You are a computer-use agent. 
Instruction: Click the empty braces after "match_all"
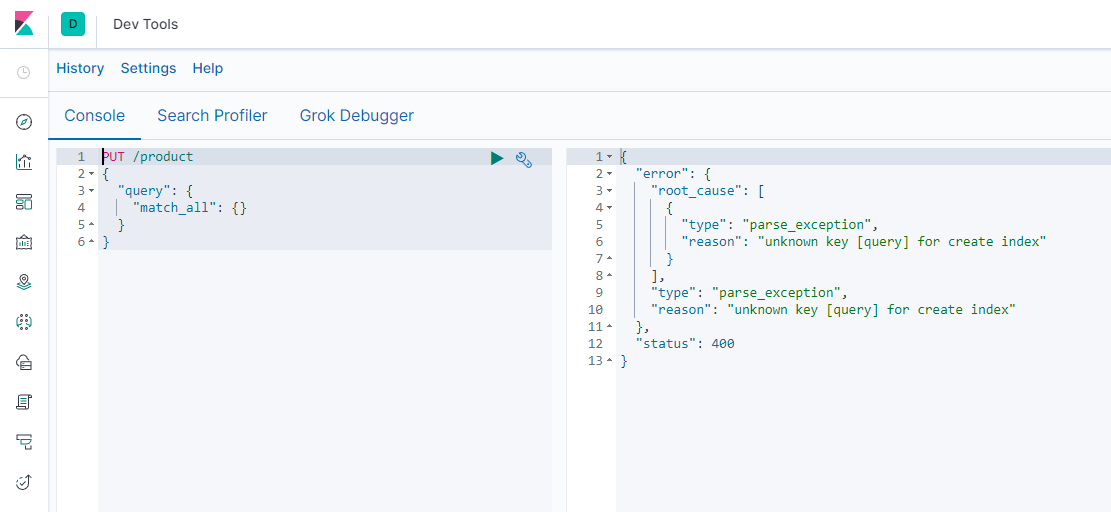pyautogui.click(x=239, y=207)
